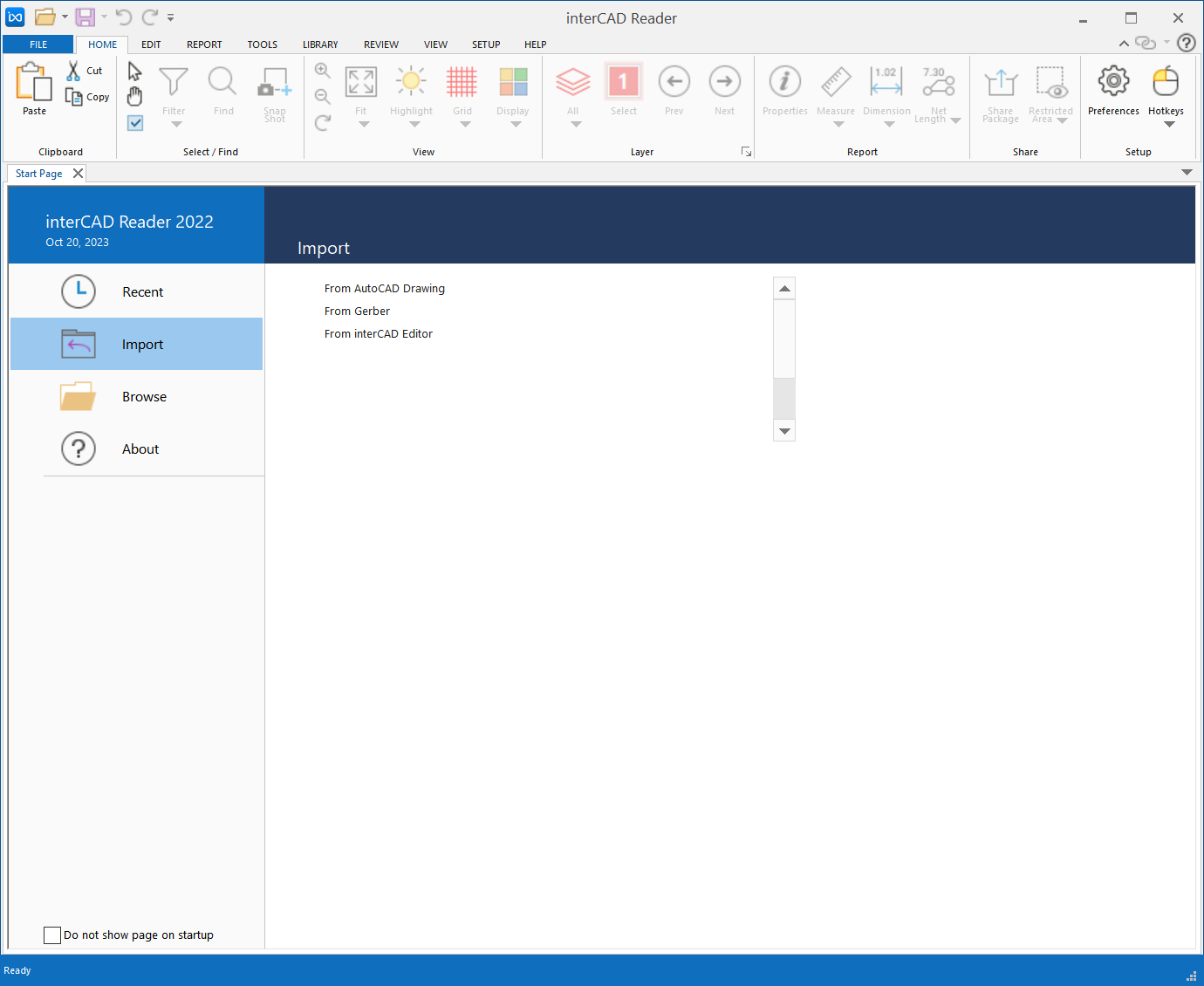The width and height of the screenshot is (1204, 986).
Task: Expand the Filter dropdown arrow
Action: click(x=176, y=124)
